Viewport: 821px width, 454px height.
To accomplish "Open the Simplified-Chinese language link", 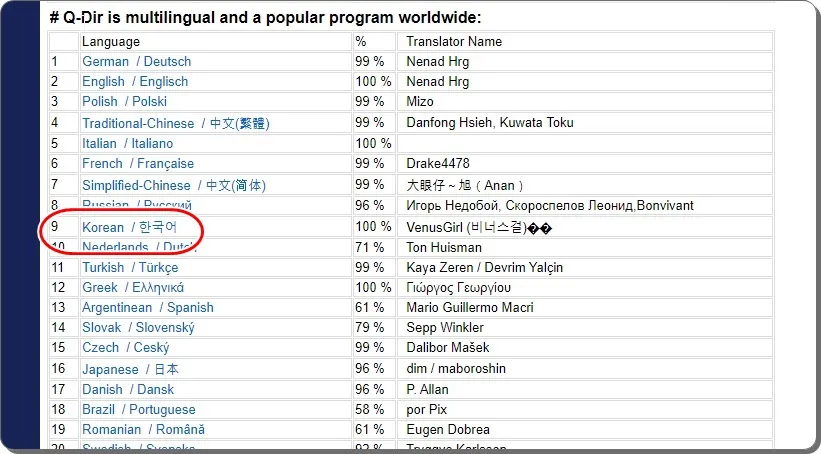I will pyautogui.click(x=174, y=185).
